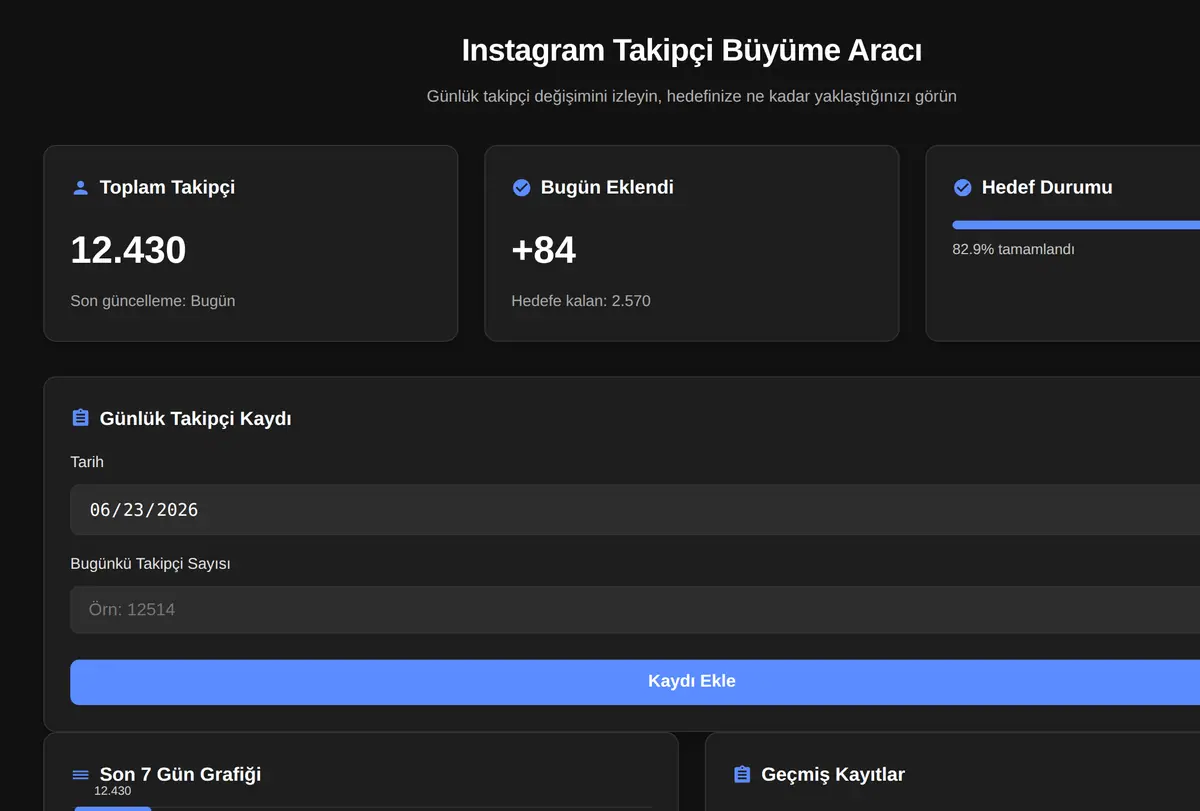Click the +84 value

(544, 250)
